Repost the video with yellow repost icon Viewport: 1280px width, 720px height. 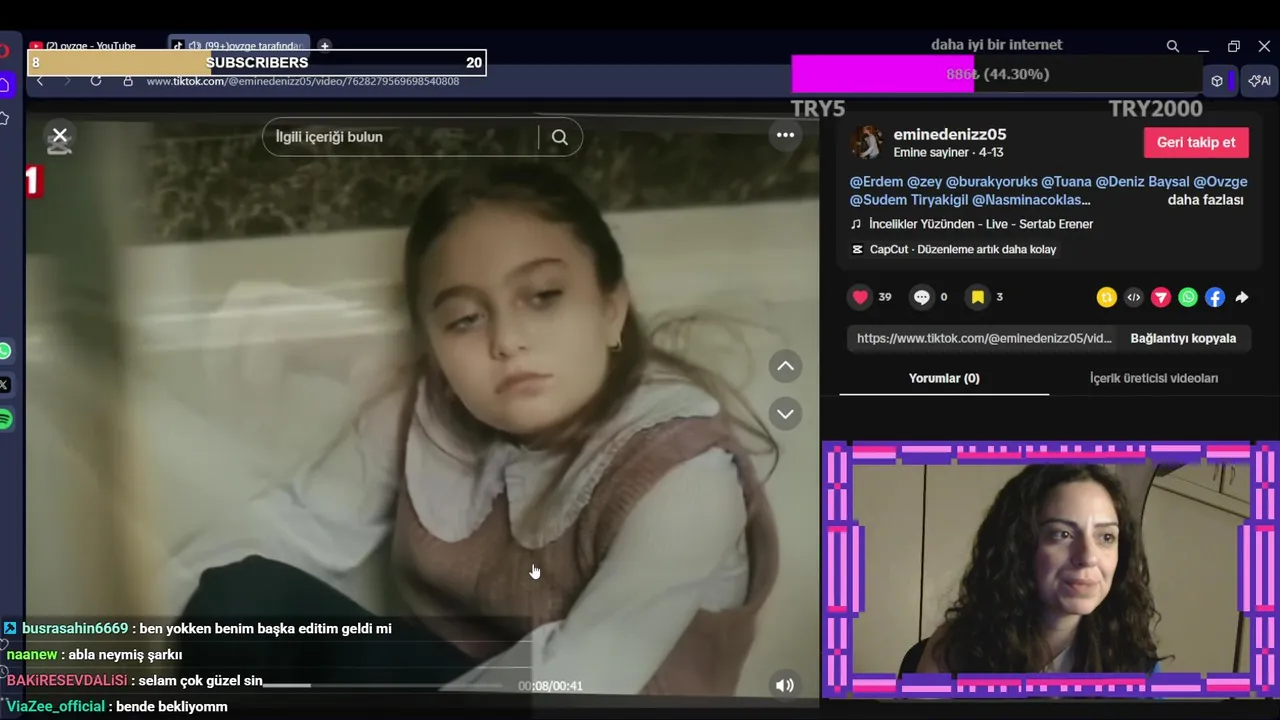coord(1106,297)
